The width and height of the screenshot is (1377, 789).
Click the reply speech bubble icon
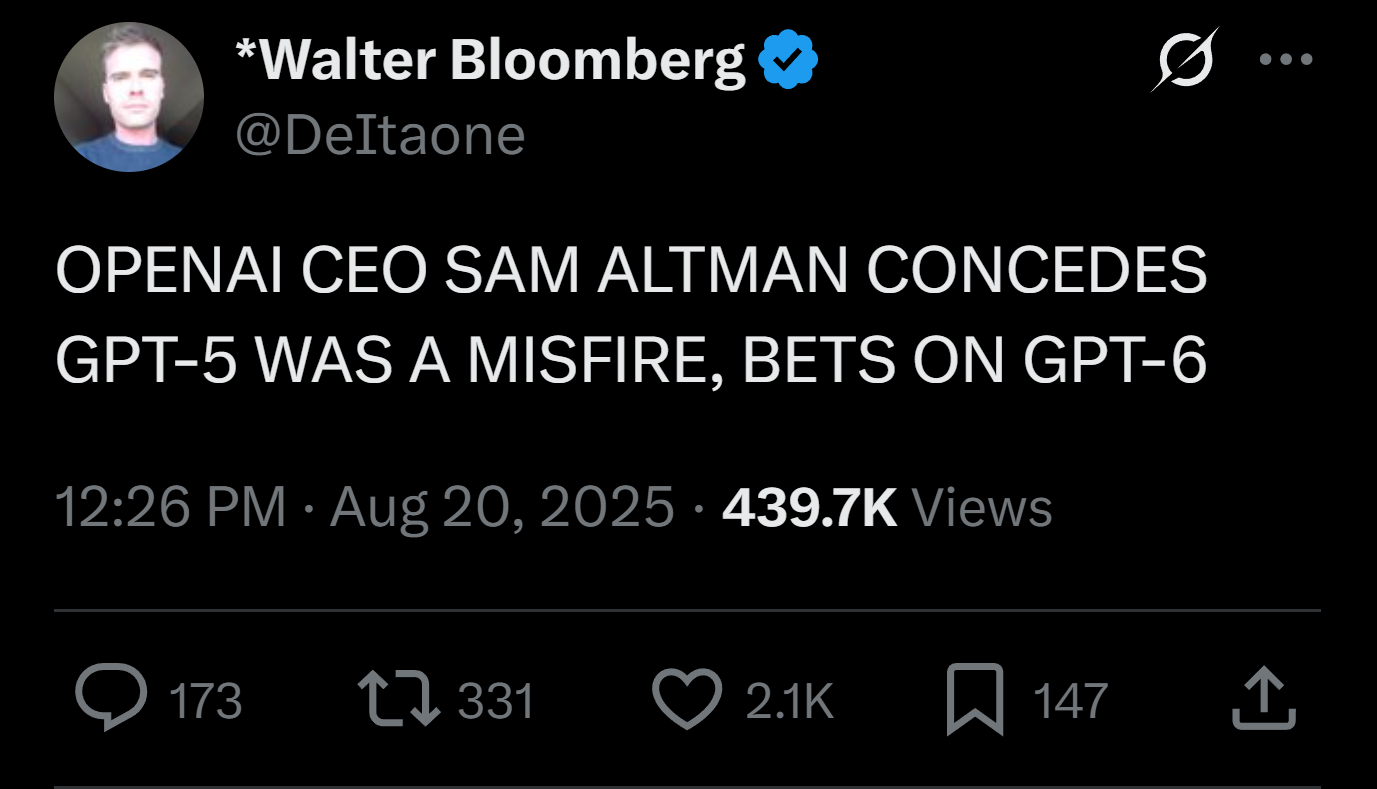pyautogui.click(x=112, y=699)
